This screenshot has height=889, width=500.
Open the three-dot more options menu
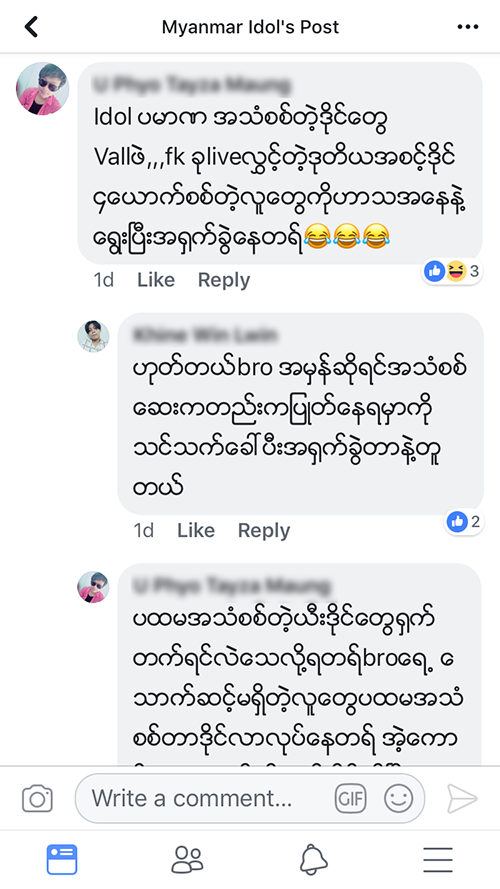[x=468, y=27]
